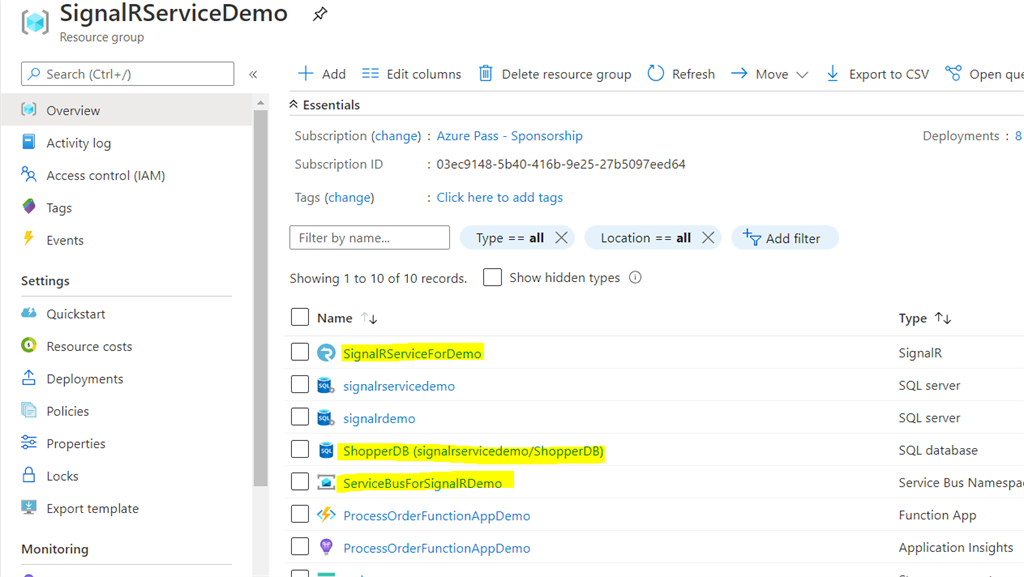Collapse the left sidebar with double chevron
Image resolution: width=1024 pixels, height=577 pixels.
tap(253, 74)
